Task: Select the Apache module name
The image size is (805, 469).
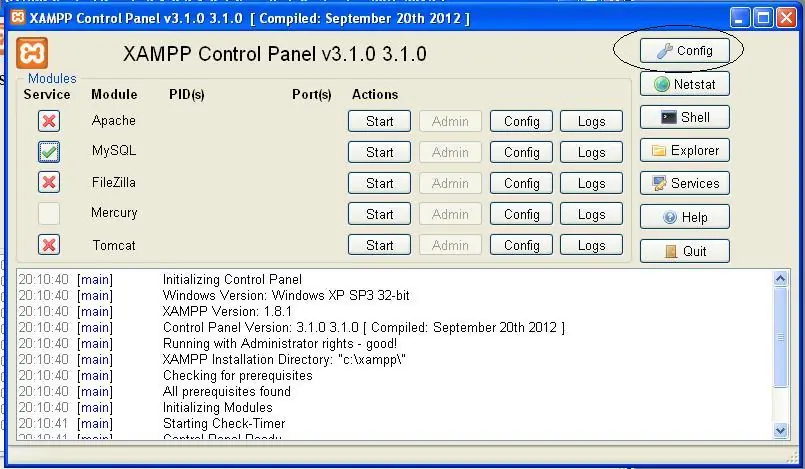Action: [x=113, y=121]
